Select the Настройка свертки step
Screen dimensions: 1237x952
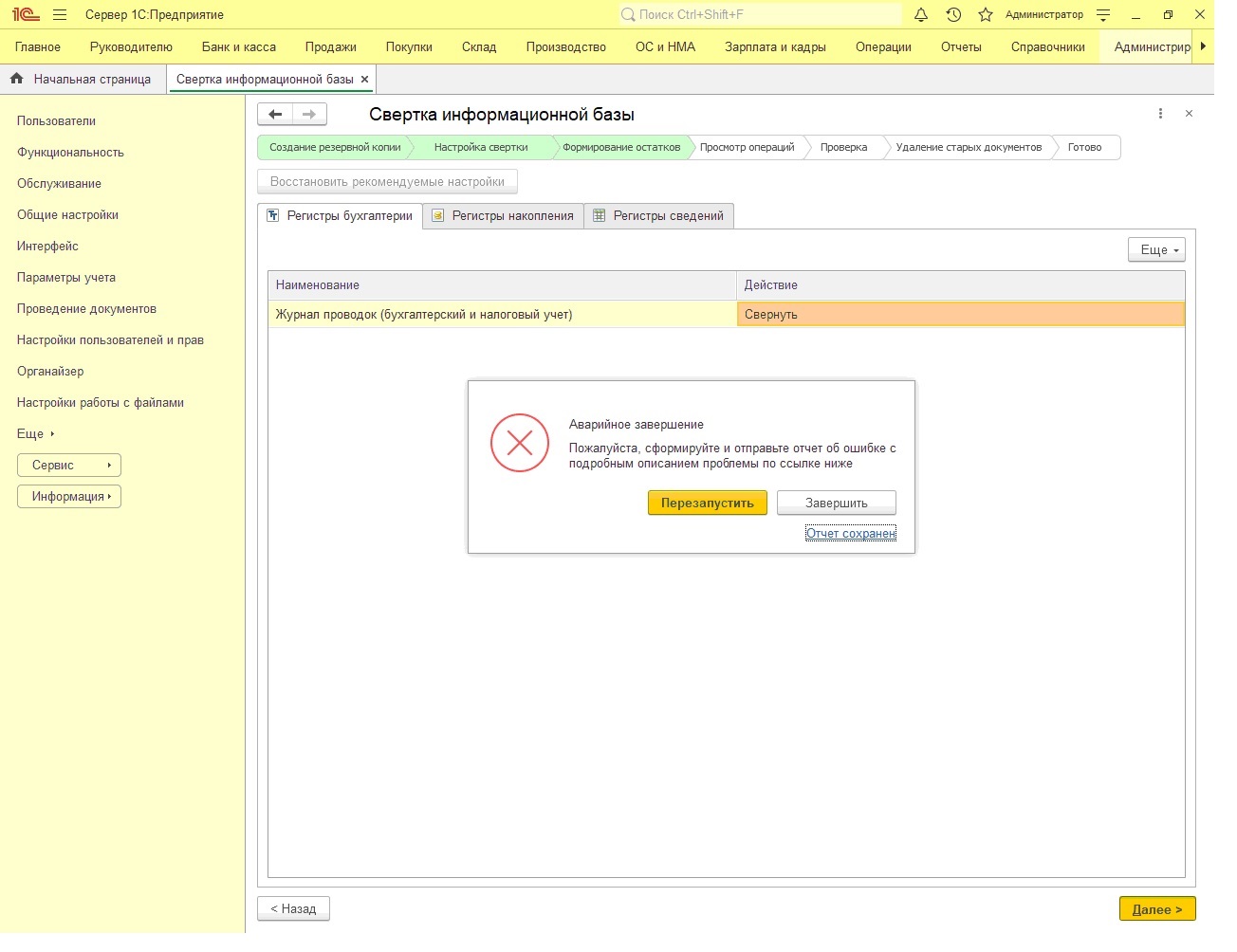pos(481,148)
